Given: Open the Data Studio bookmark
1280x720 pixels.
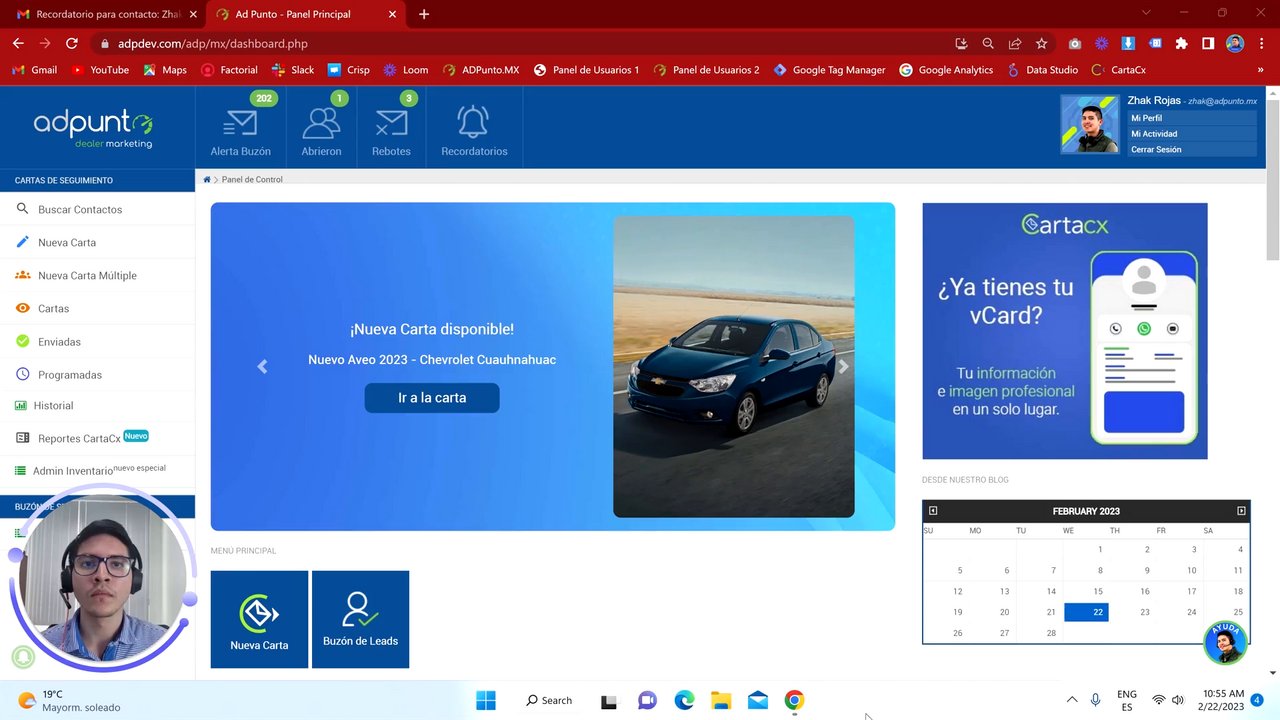Looking at the screenshot, I should tap(1042, 70).
